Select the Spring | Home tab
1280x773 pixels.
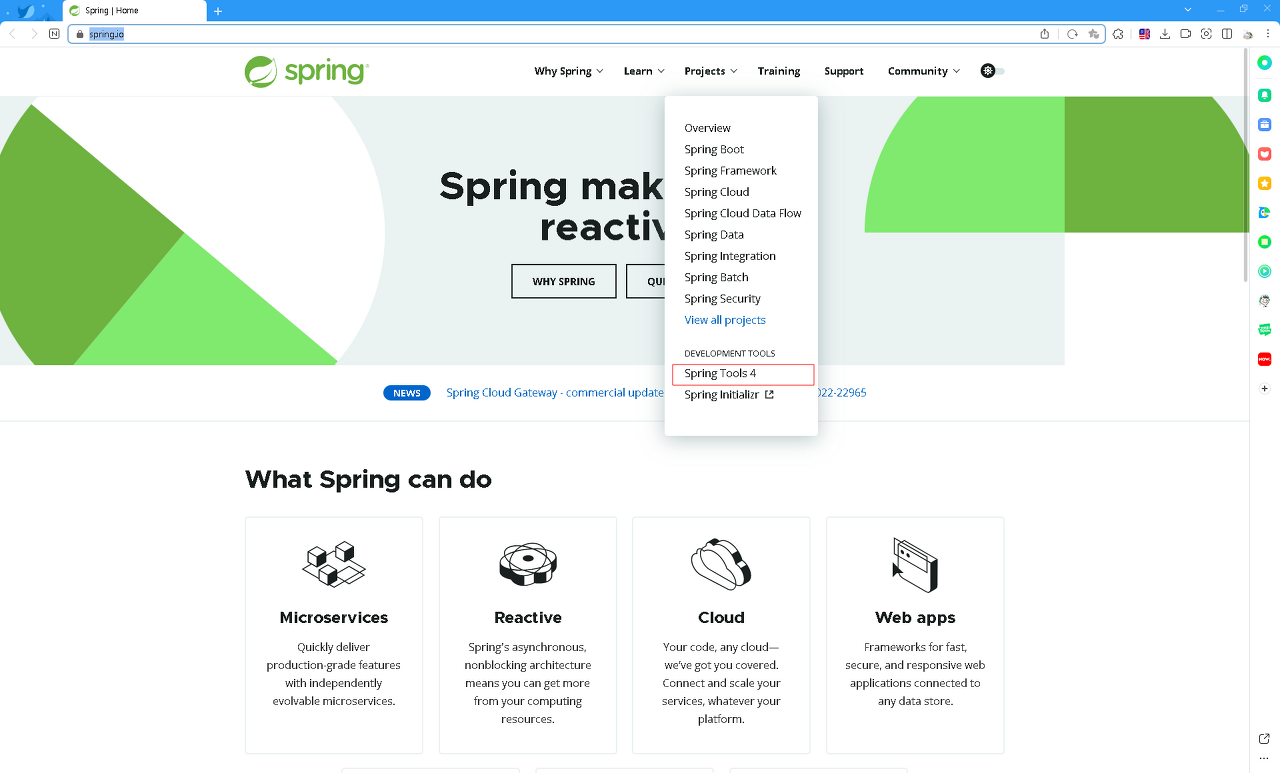[134, 11]
